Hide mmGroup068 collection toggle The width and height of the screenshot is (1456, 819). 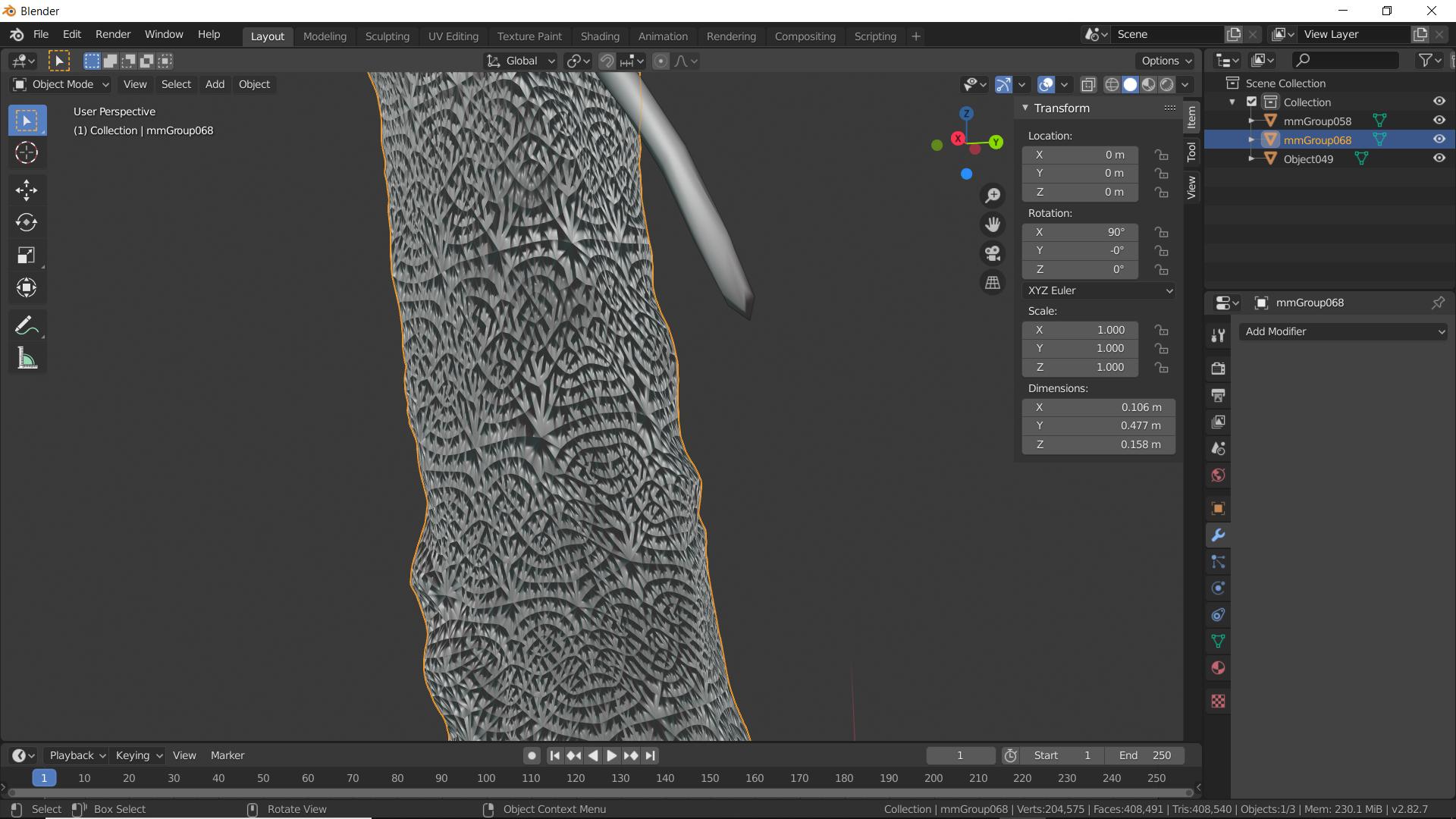pyautogui.click(x=1437, y=139)
